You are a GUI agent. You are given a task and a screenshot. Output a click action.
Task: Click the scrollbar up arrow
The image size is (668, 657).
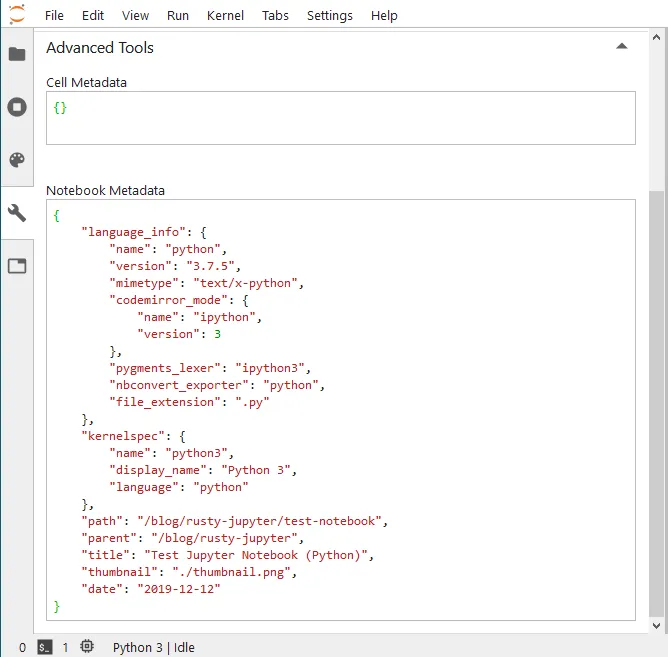pyautogui.click(x=656, y=37)
